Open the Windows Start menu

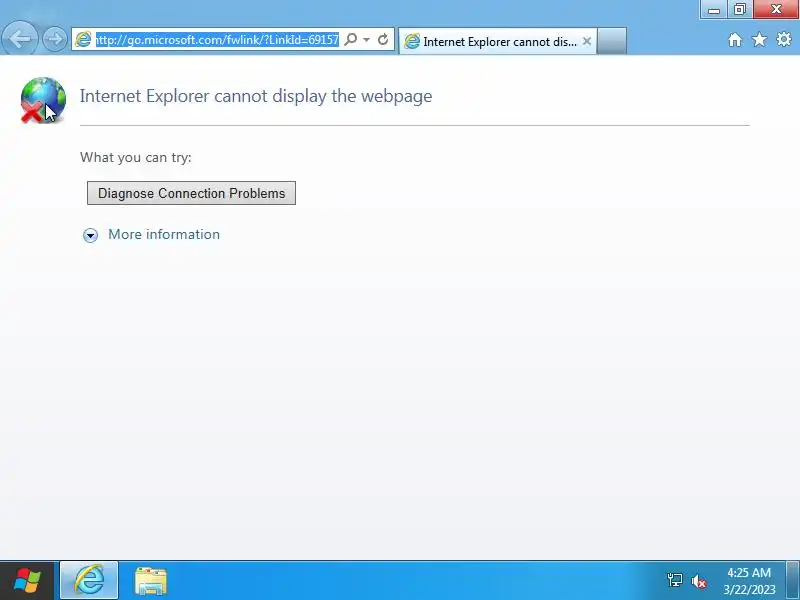[27, 581]
